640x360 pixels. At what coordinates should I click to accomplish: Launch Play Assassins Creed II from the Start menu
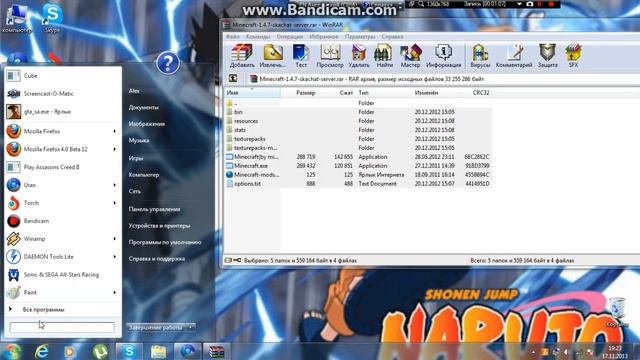[x=63, y=167]
